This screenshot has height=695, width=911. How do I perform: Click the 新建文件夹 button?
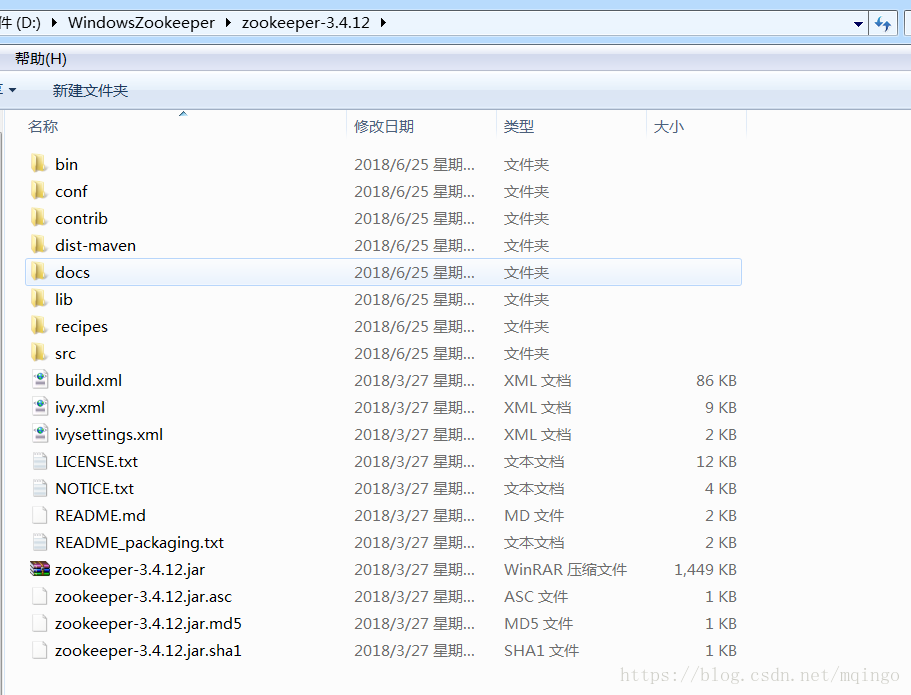pyautogui.click(x=90, y=91)
